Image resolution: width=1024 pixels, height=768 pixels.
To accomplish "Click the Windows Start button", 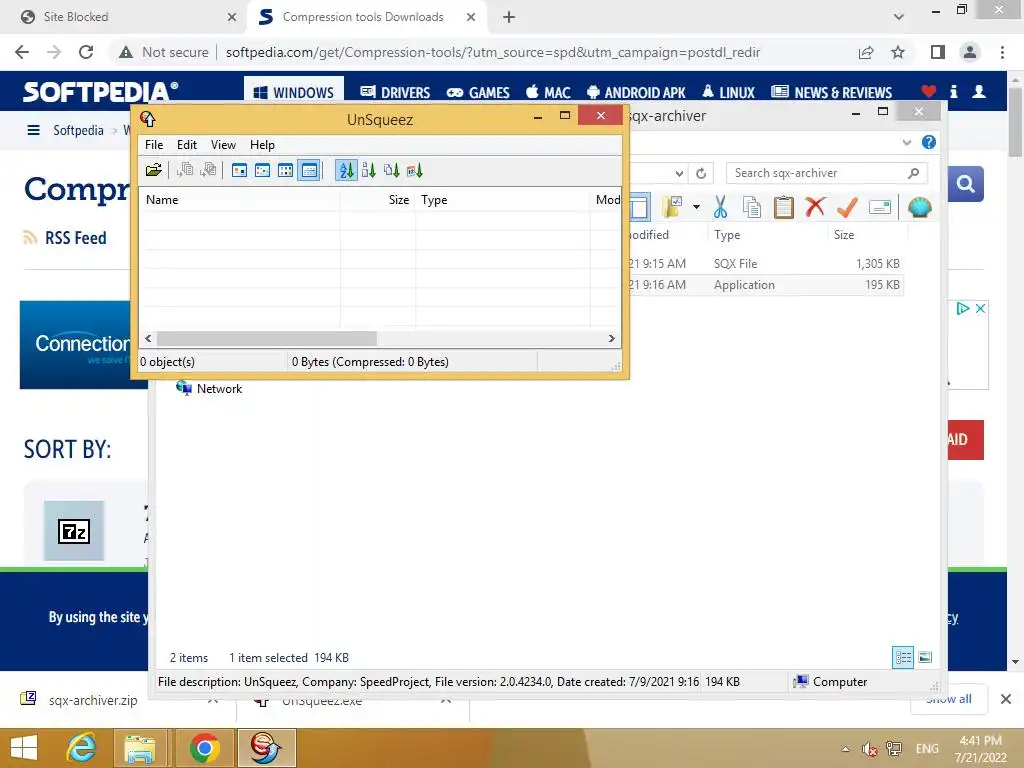I will coord(24,748).
